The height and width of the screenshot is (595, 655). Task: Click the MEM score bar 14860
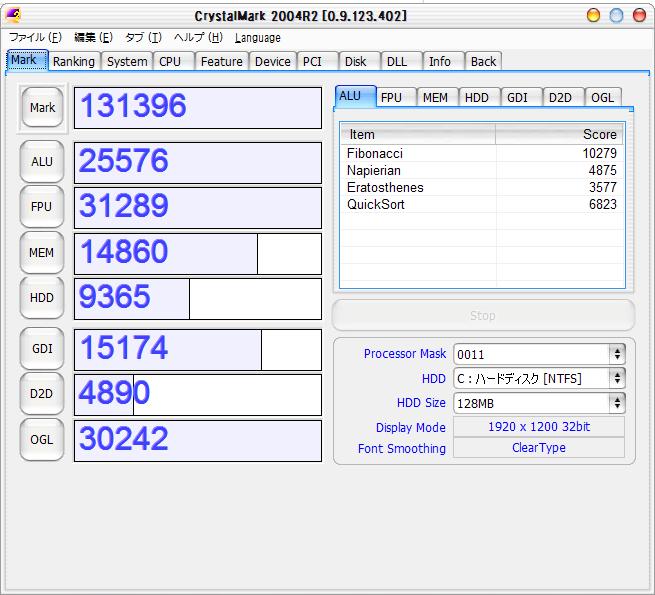pos(198,254)
